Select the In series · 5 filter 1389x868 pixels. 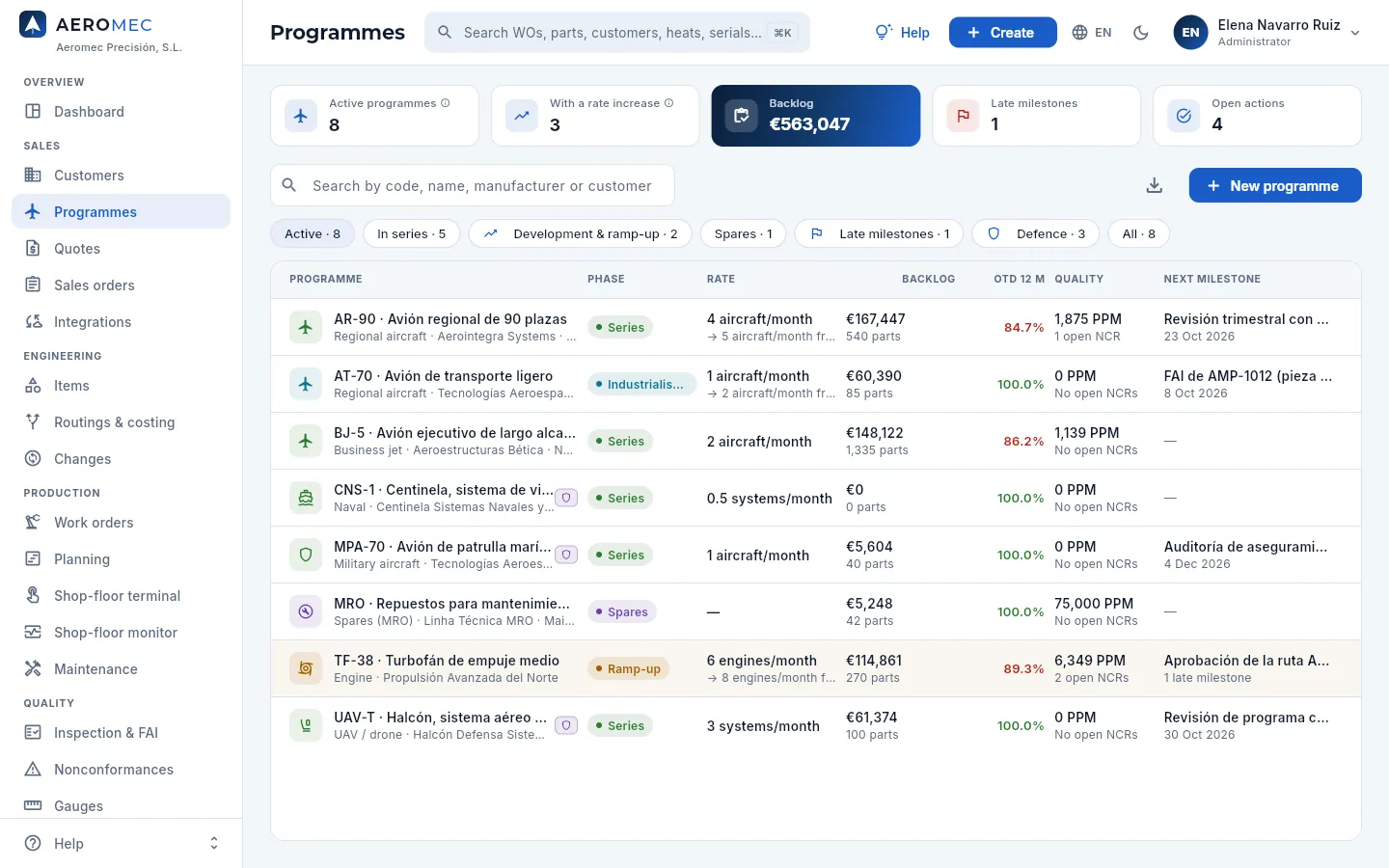click(x=412, y=233)
